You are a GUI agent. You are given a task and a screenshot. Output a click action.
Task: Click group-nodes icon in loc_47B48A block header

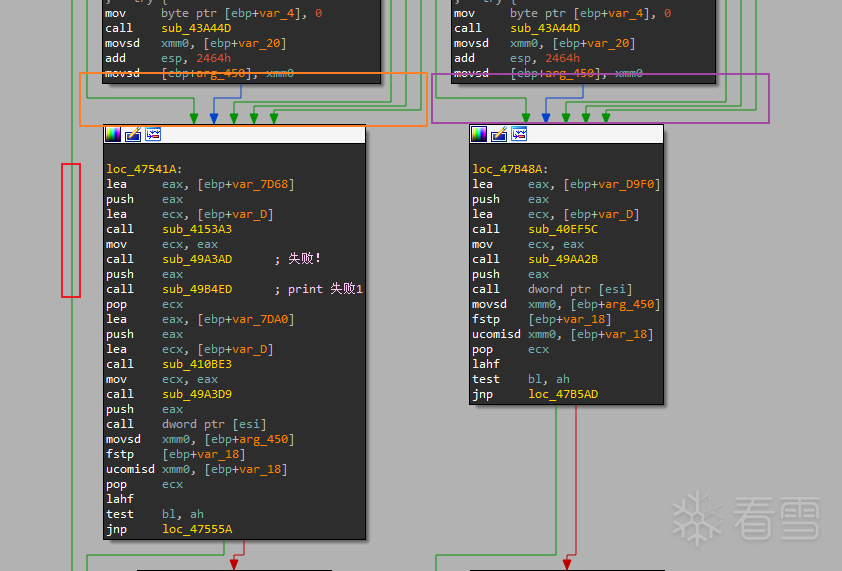pos(519,134)
